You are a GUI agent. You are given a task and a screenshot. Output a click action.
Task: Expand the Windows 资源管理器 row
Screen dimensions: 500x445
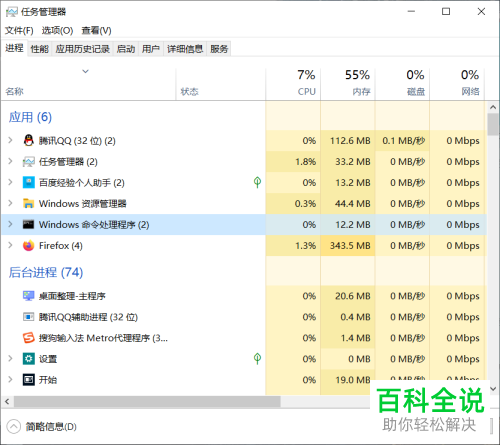pos(10,203)
